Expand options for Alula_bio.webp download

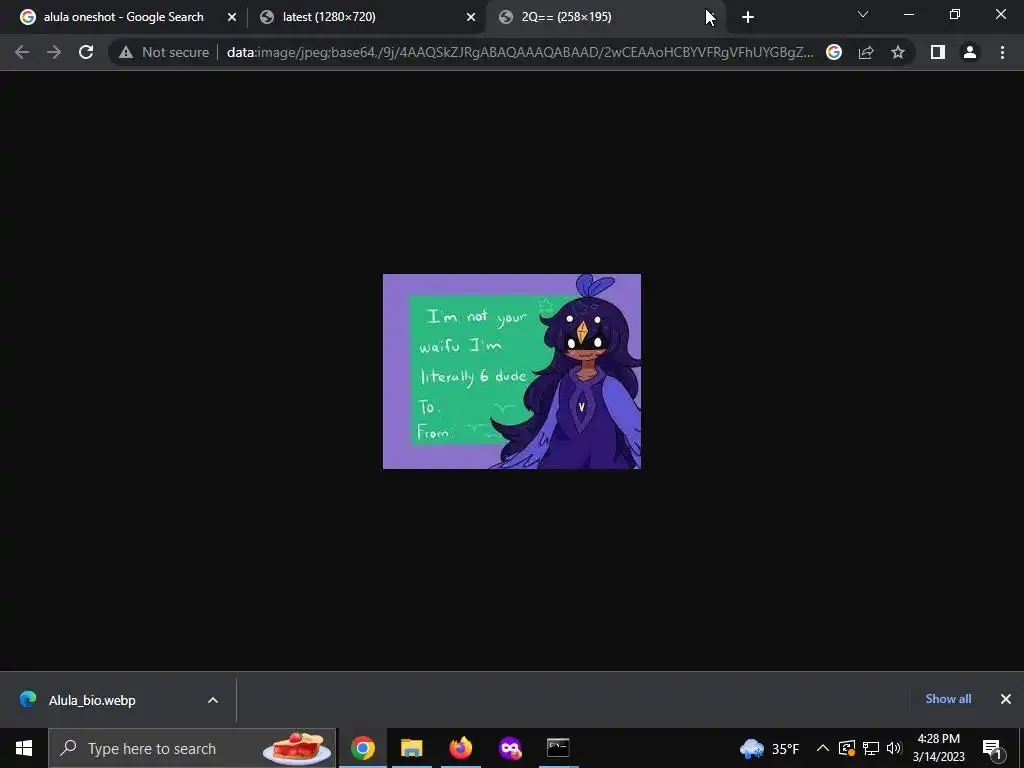(x=213, y=700)
